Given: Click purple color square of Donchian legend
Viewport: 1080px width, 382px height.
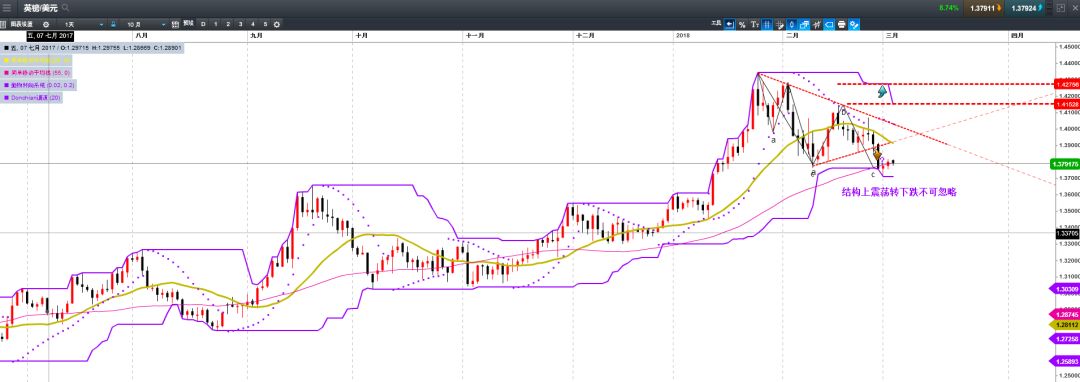Looking at the screenshot, I should [6, 98].
